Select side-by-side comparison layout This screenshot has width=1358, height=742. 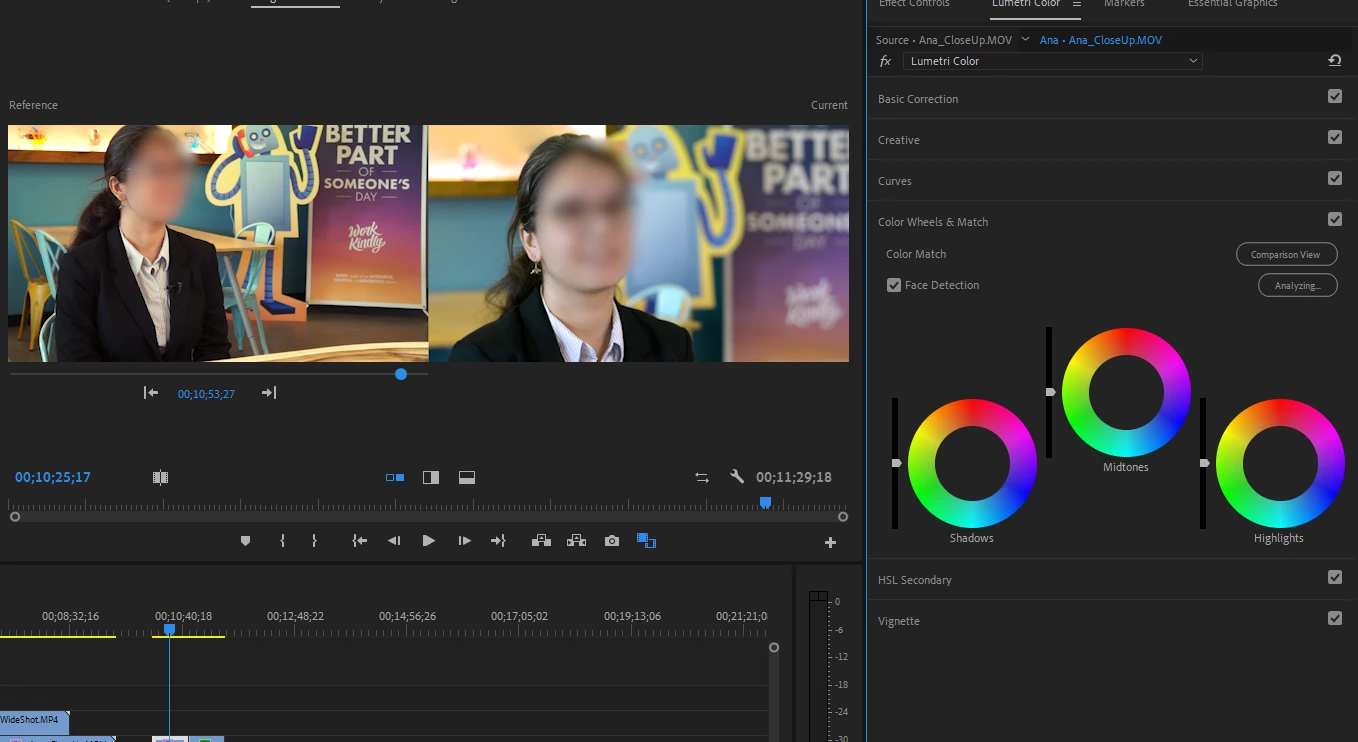click(395, 478)
